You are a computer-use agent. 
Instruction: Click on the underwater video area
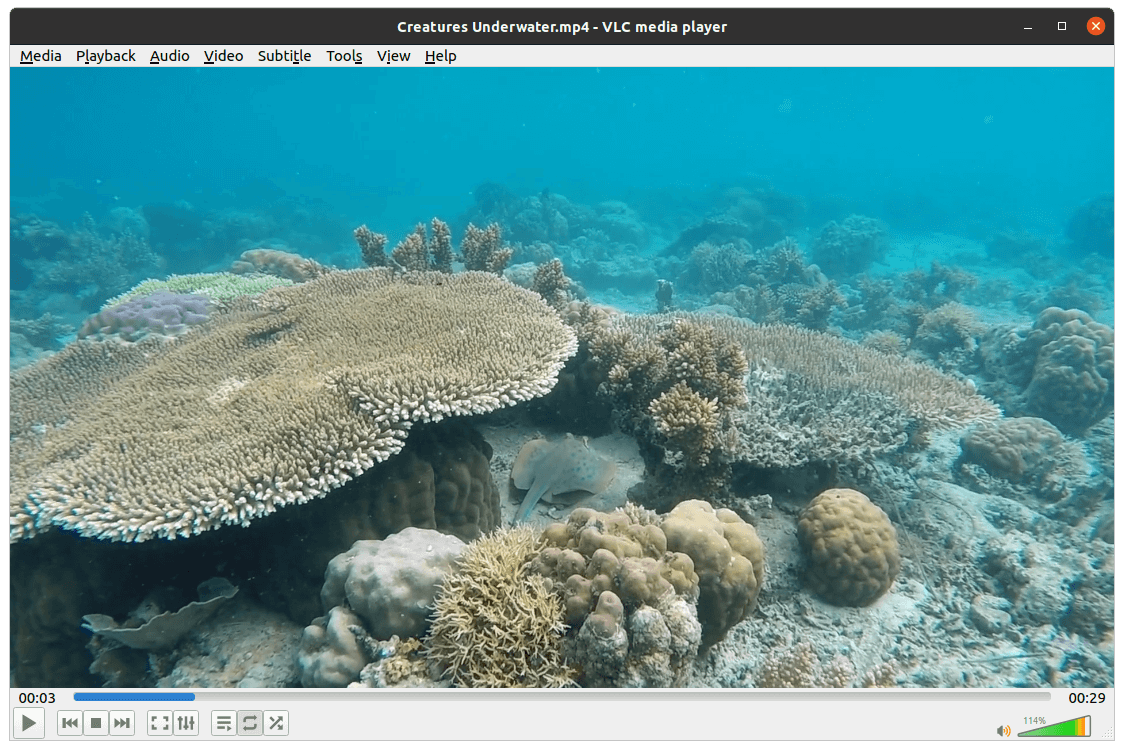(x=562, y=378)
